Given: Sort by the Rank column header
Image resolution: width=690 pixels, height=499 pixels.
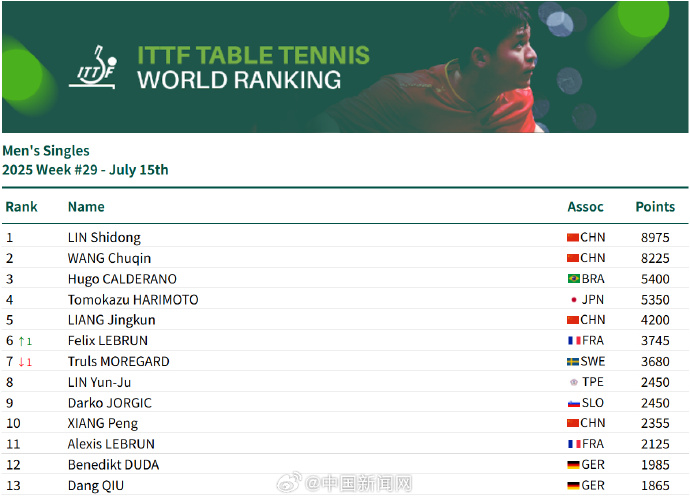Looking at the screenshot, I should pyautogui.click(x=21, y=207).
